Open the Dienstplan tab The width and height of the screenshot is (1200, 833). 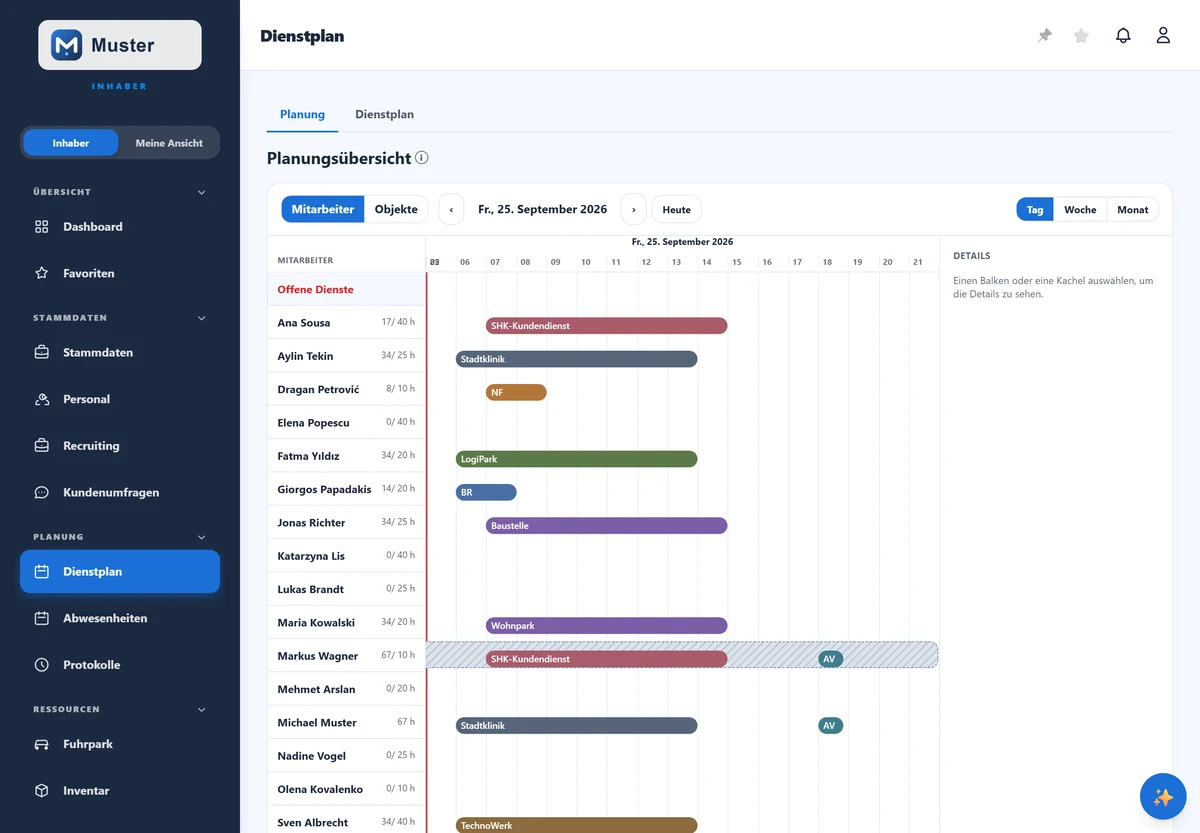pyautogui.click(x=384, y=114)
